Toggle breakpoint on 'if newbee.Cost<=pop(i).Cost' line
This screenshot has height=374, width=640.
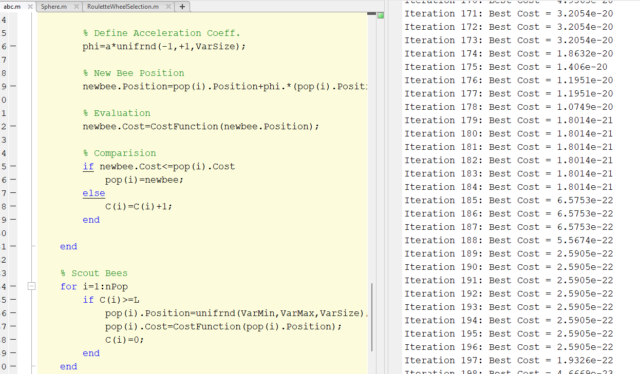pos(13,166)
